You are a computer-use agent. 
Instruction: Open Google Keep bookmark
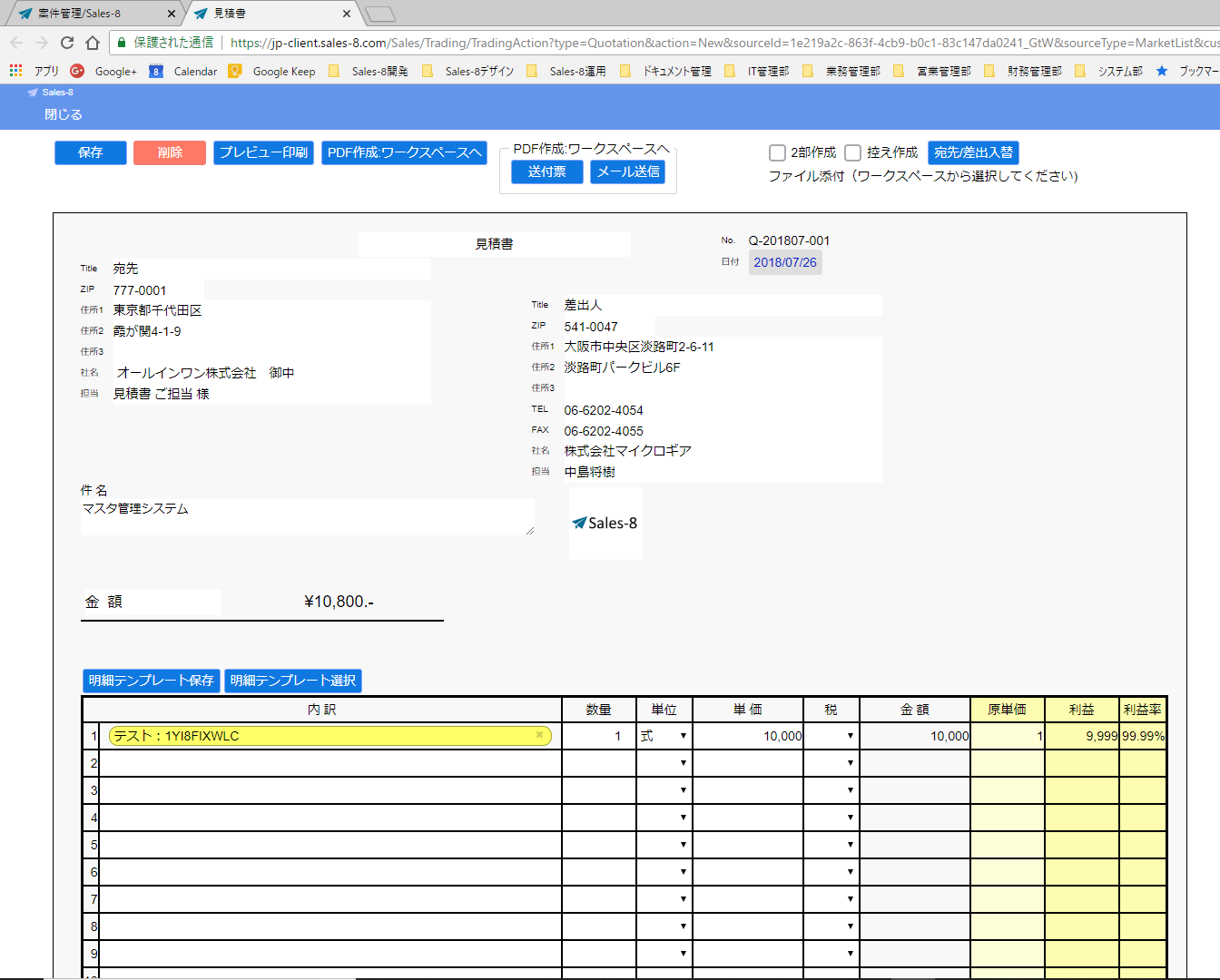[x=272, y=71]
